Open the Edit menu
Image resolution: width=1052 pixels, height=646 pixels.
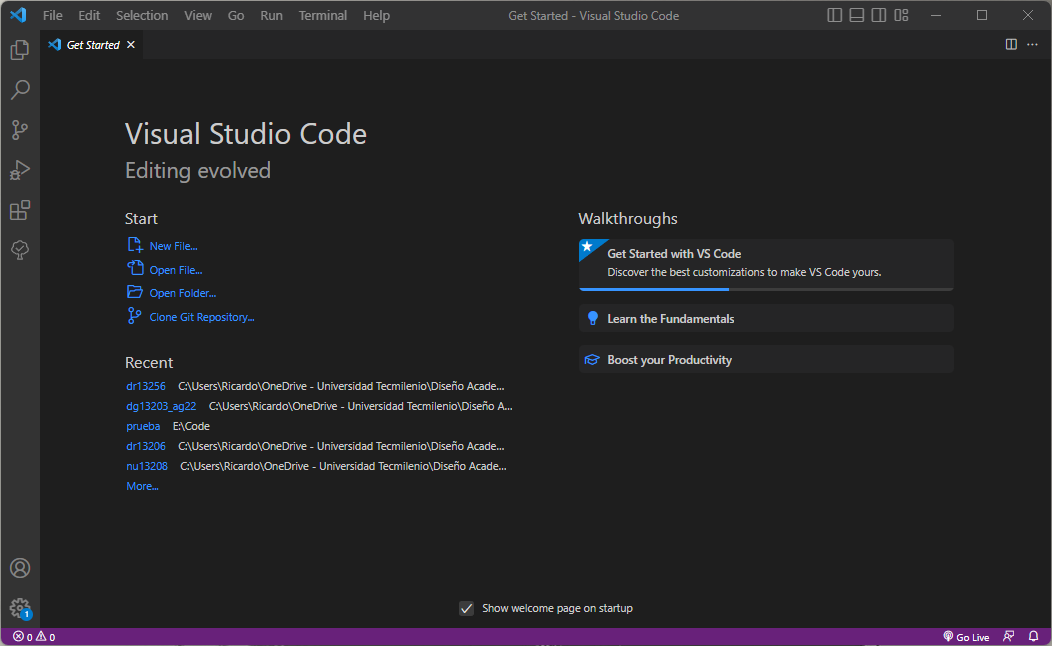click(89, 15)
